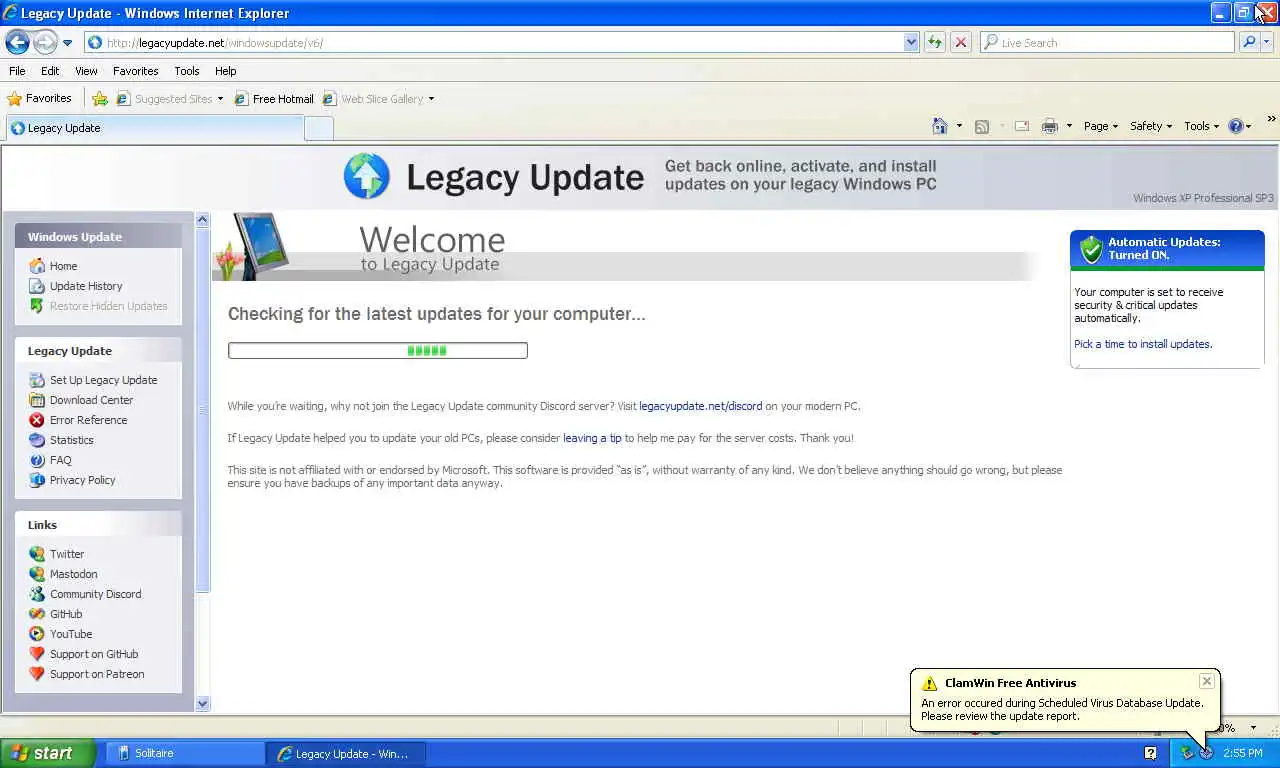Click the Legacy Update taskbar button

[x=346, y=753]
